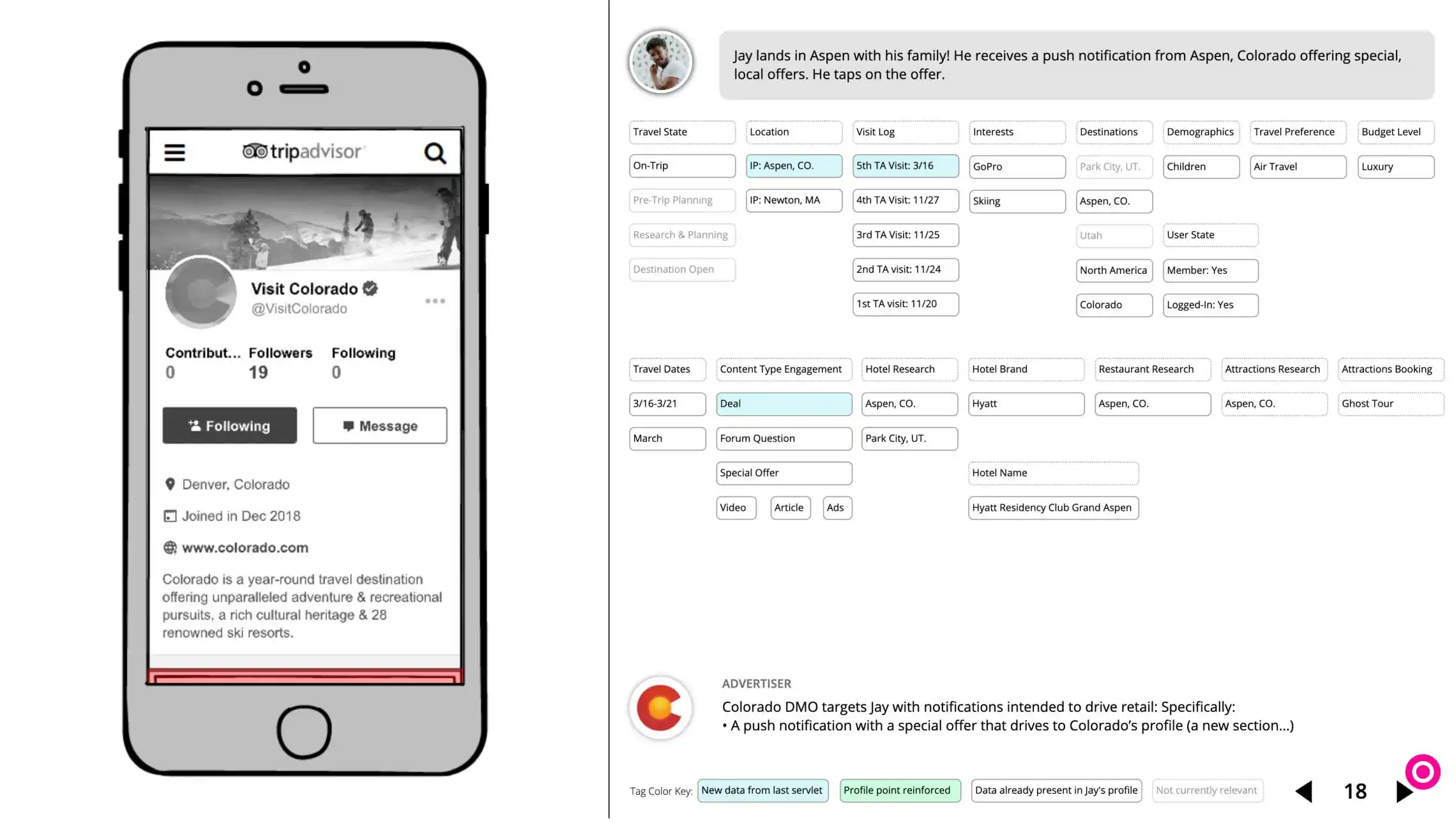Click the www.colorado.com website link
The width and height of the screenshot is (1456, 823).
244,547
